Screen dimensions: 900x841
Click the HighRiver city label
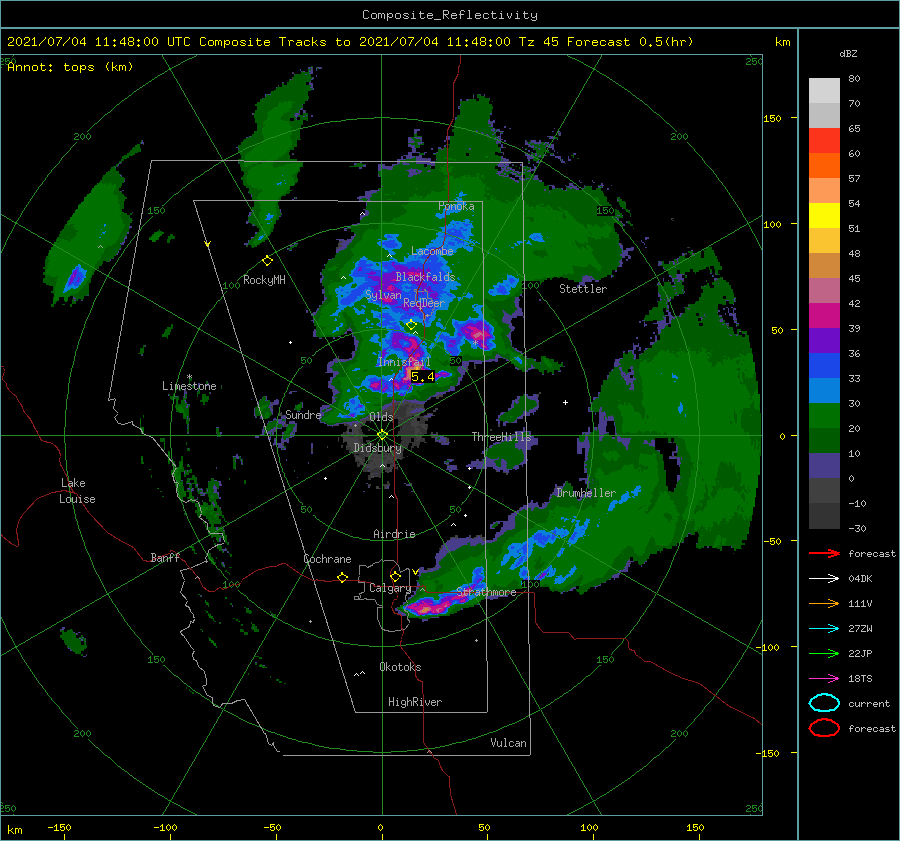point(415,702)
